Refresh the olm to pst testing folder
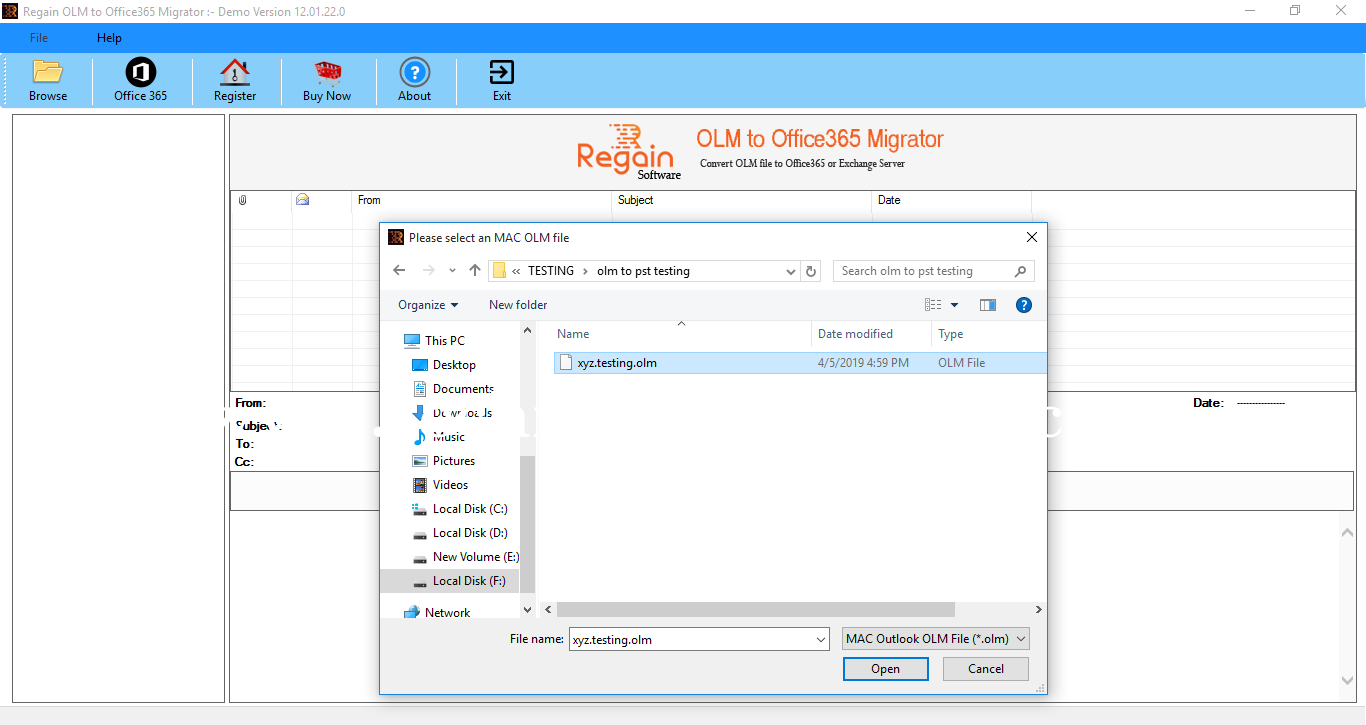This screenshot has height=725, width=1366. [x=811, y=271]
